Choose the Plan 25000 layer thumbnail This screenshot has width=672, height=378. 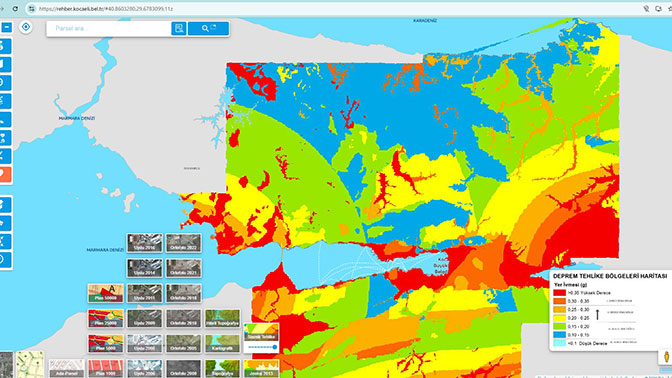pos(105,318)
